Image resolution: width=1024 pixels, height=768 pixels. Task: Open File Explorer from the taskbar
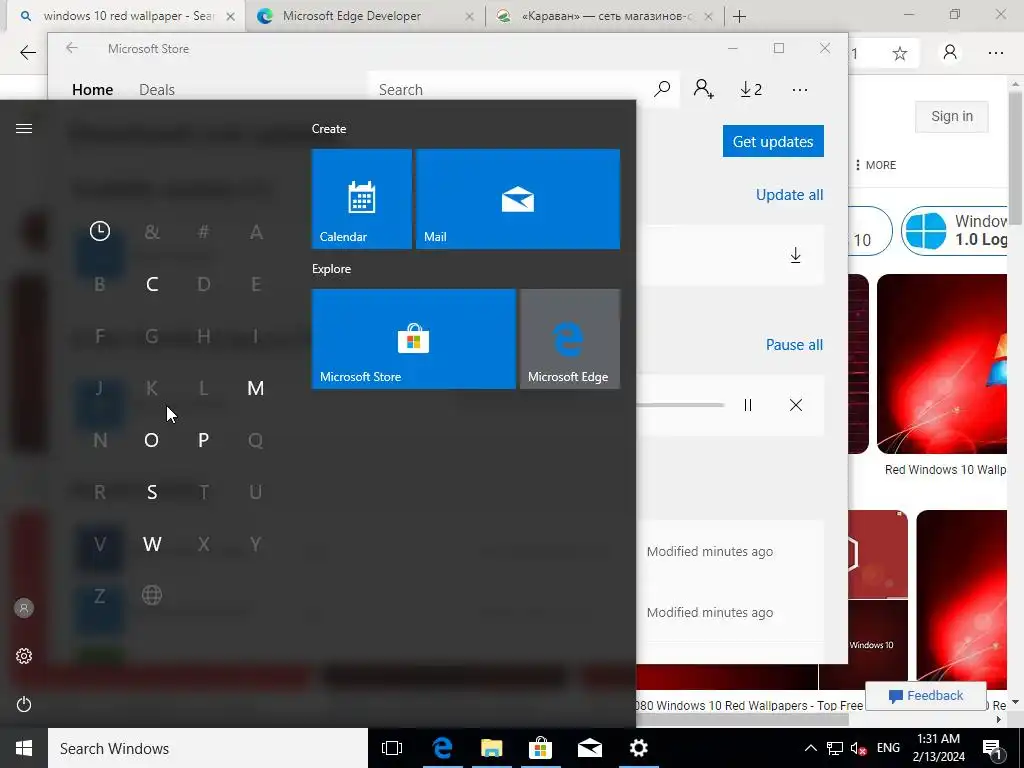click(491, 748)
